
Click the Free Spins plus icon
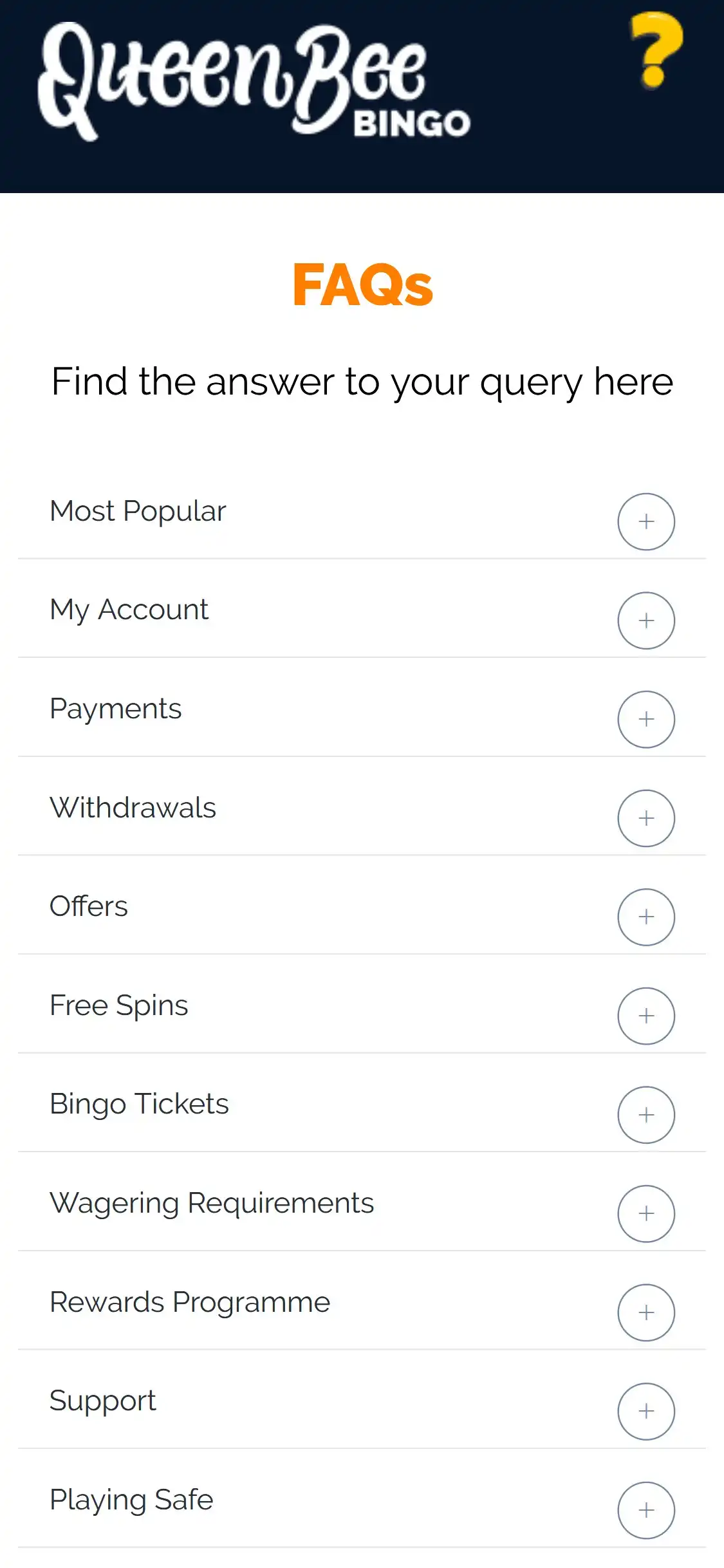(x=646, y=1016)
